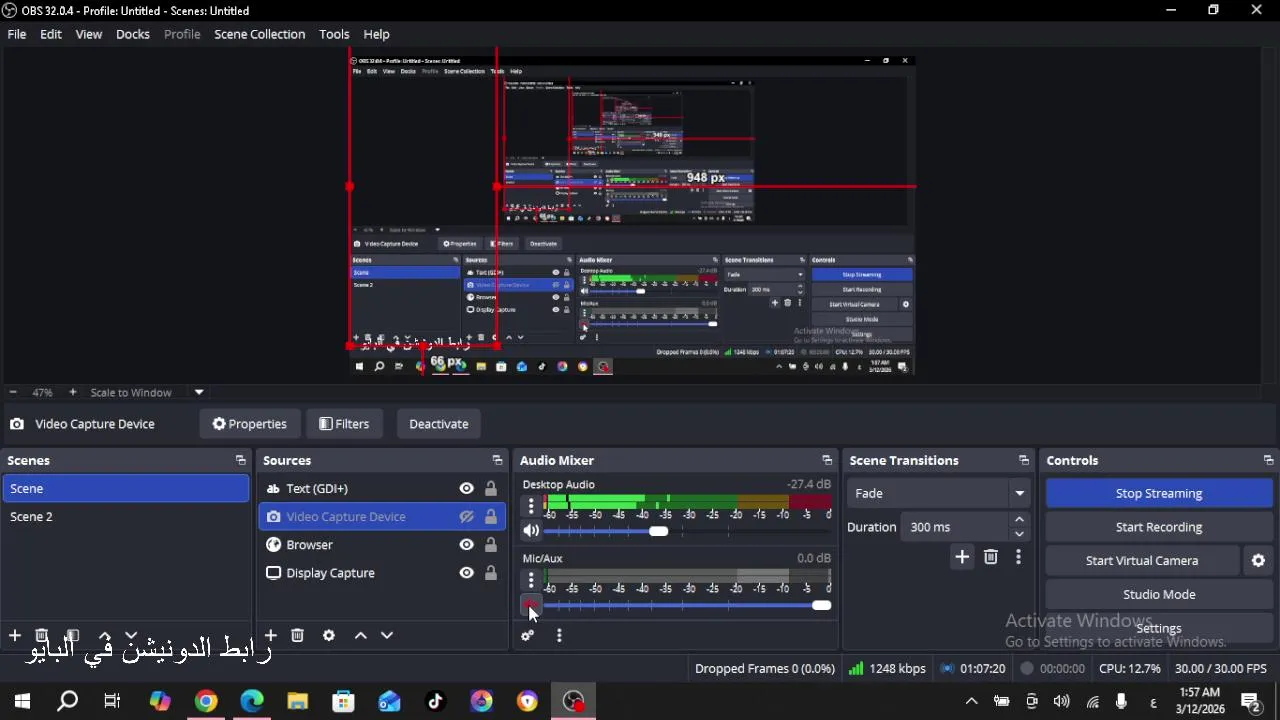The height and width of the screenshot is (720, 1280).
Task: Enable Studio Mode
Action: pyautogui.click(x=1159, y=595)
